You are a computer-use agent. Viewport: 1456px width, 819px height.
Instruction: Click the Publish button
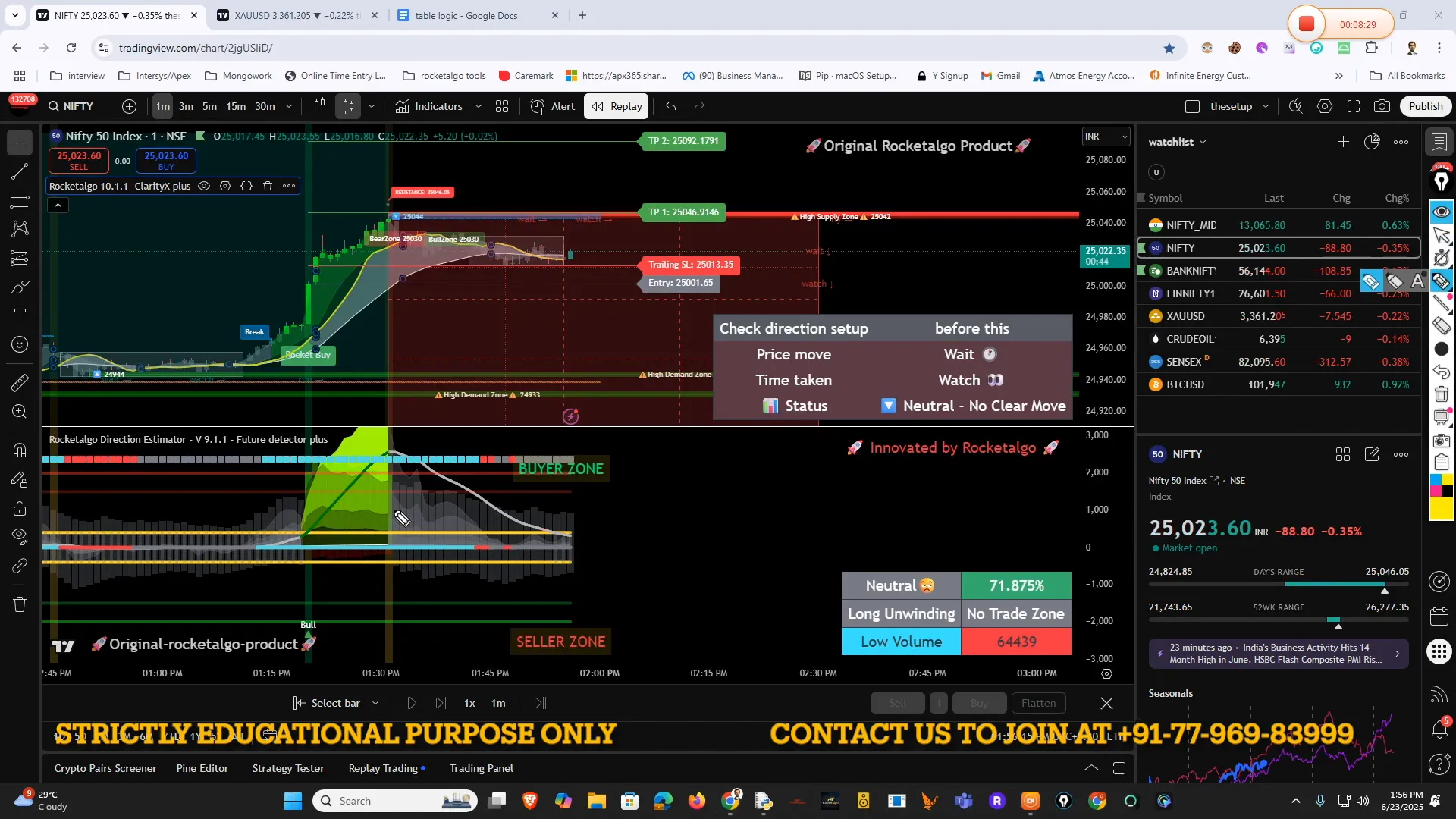pos(1425,106)
